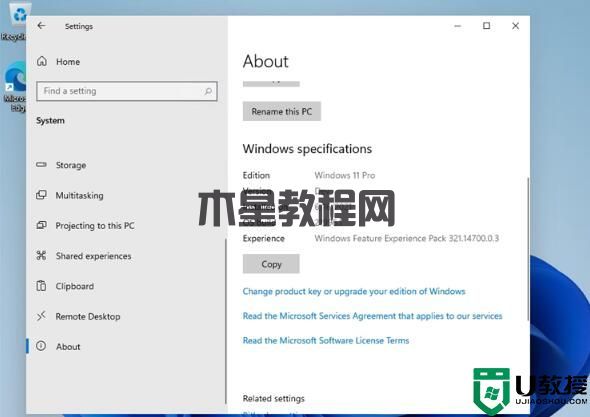The image size is (590, 417).
Task: Minimize the Settings window
Action: pos(458,26)
